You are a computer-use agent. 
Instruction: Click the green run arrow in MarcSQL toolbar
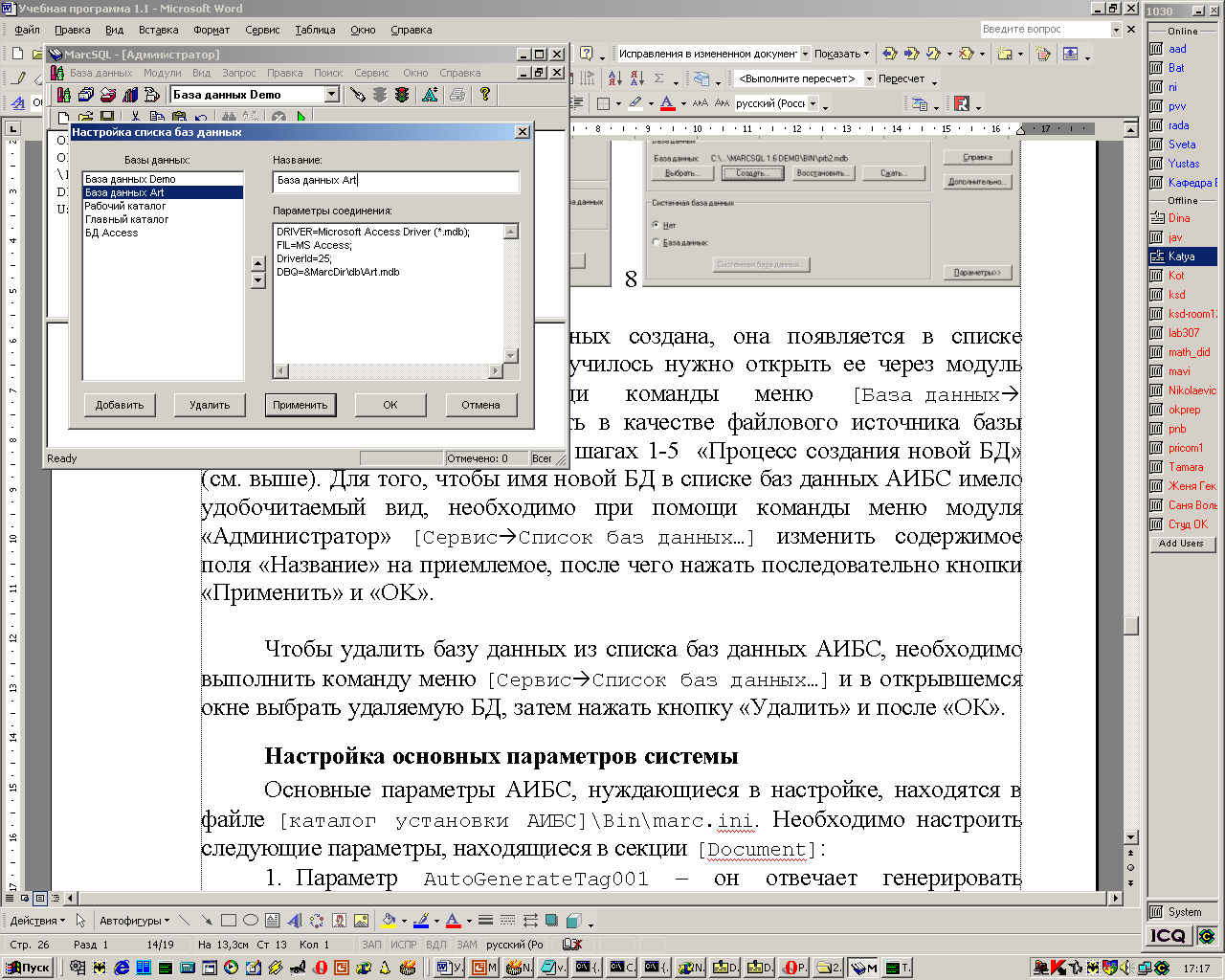[x=301, y=117]
